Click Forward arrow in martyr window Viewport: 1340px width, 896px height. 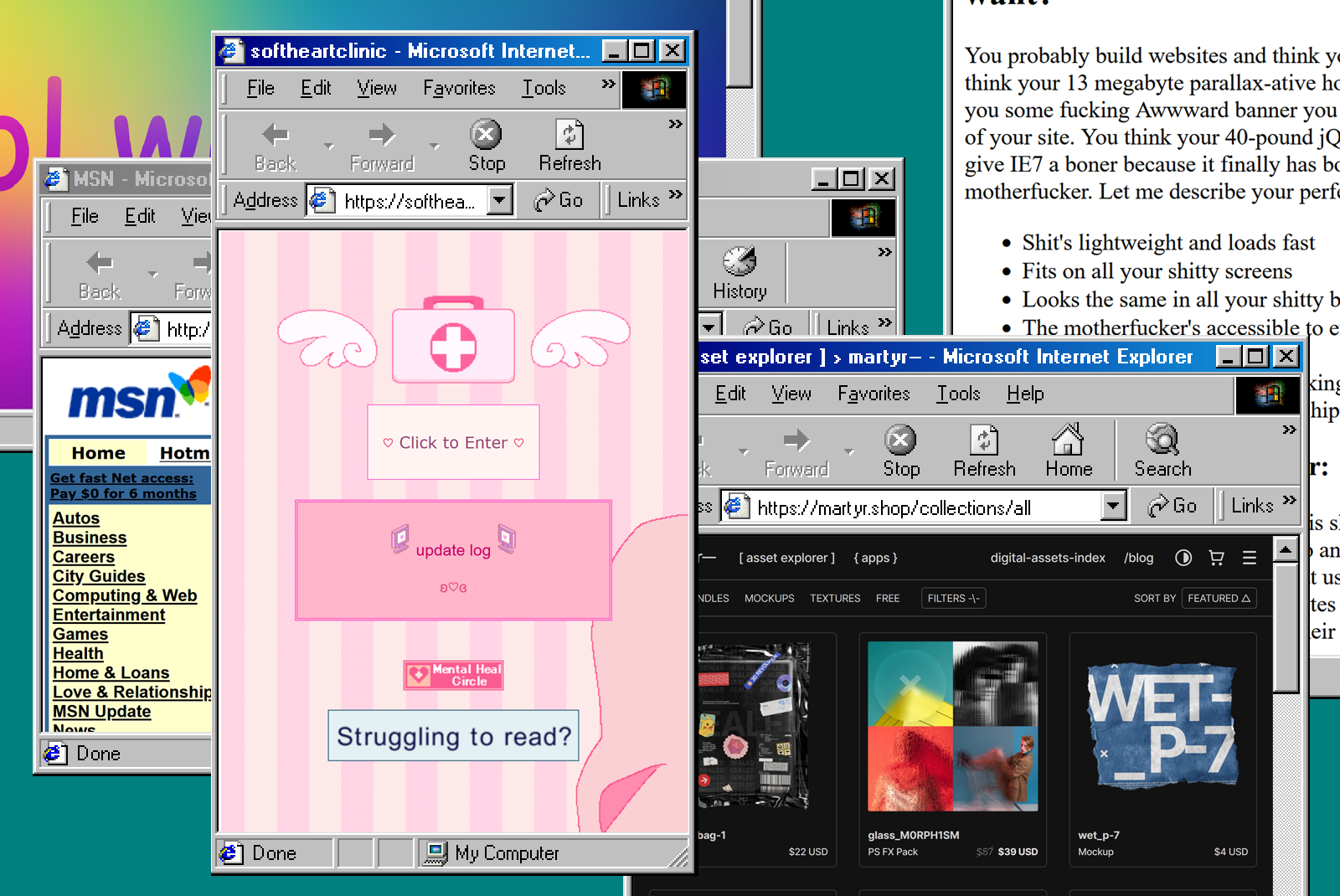click(x=796, y=440)
